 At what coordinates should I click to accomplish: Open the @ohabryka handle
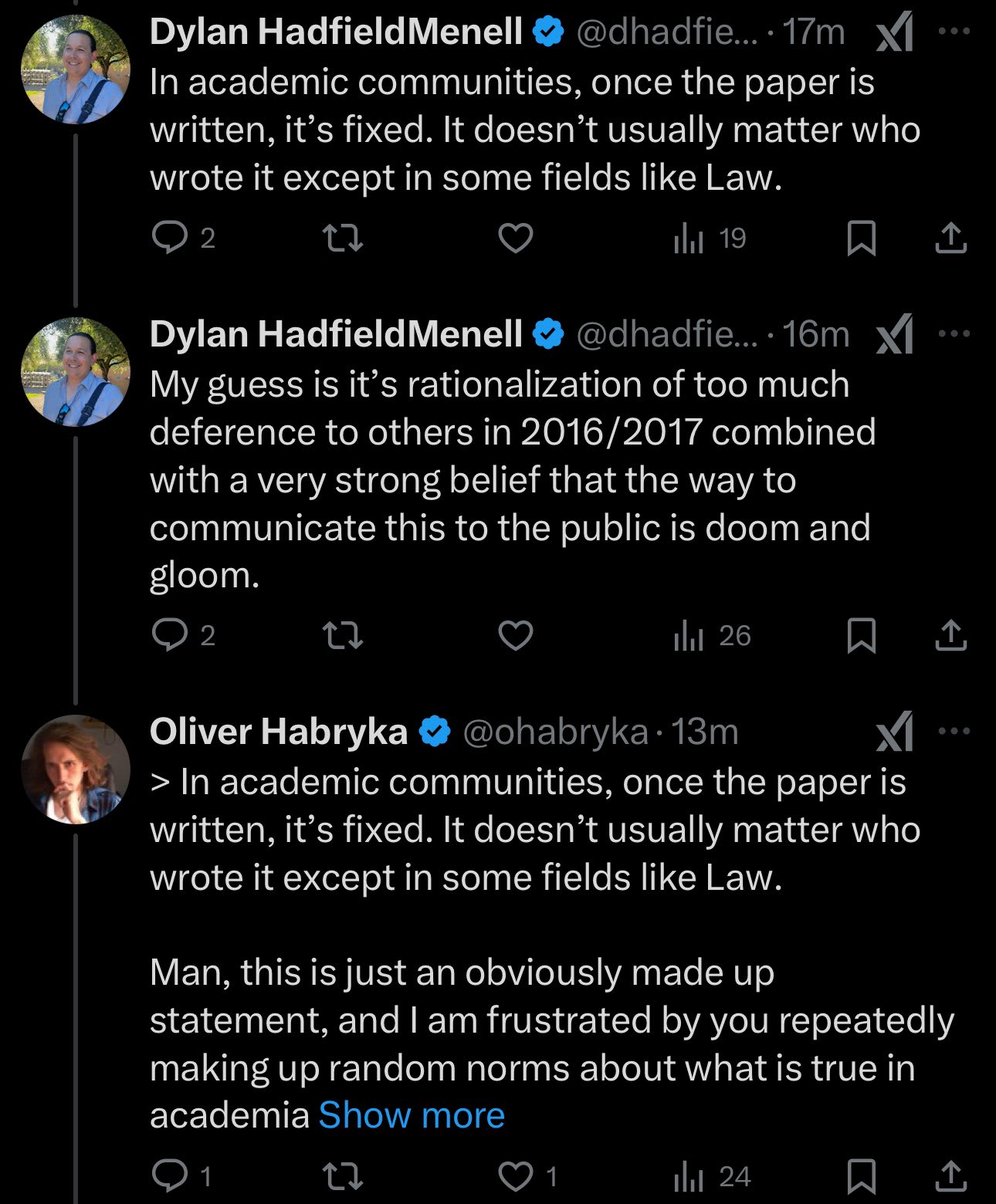tap(555, 732)
